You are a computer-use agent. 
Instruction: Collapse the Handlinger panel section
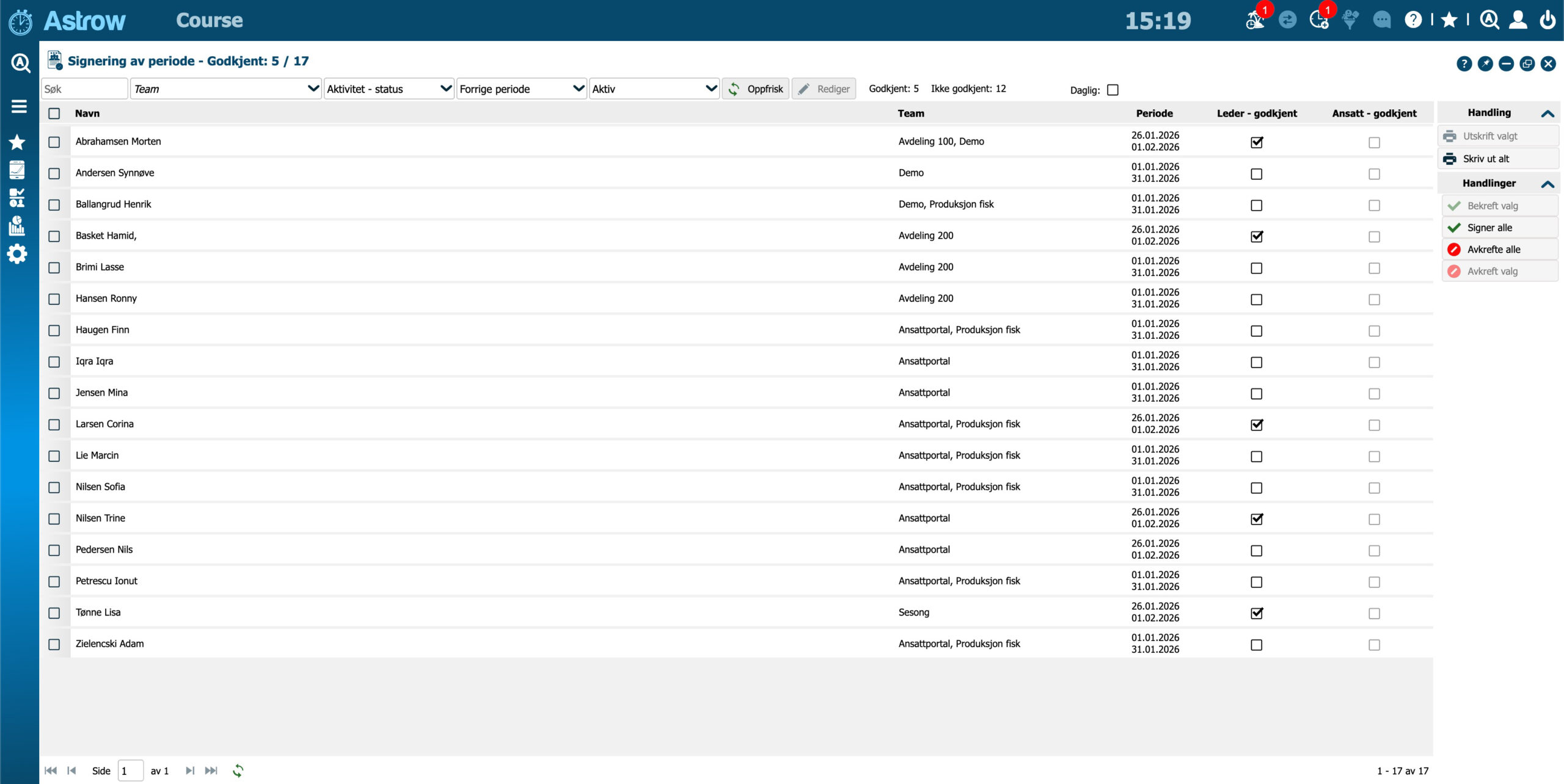tap(1548, 183)
